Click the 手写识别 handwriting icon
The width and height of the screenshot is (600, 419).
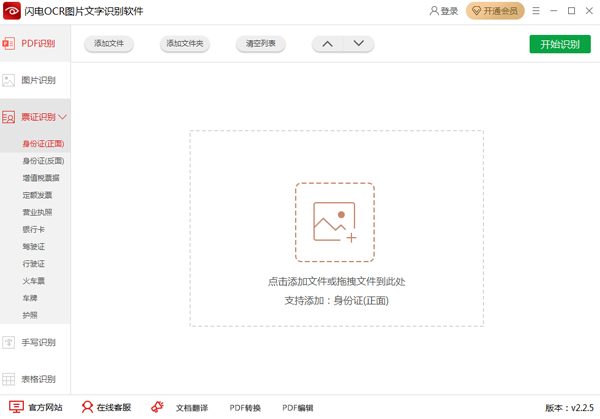[9, 342]
